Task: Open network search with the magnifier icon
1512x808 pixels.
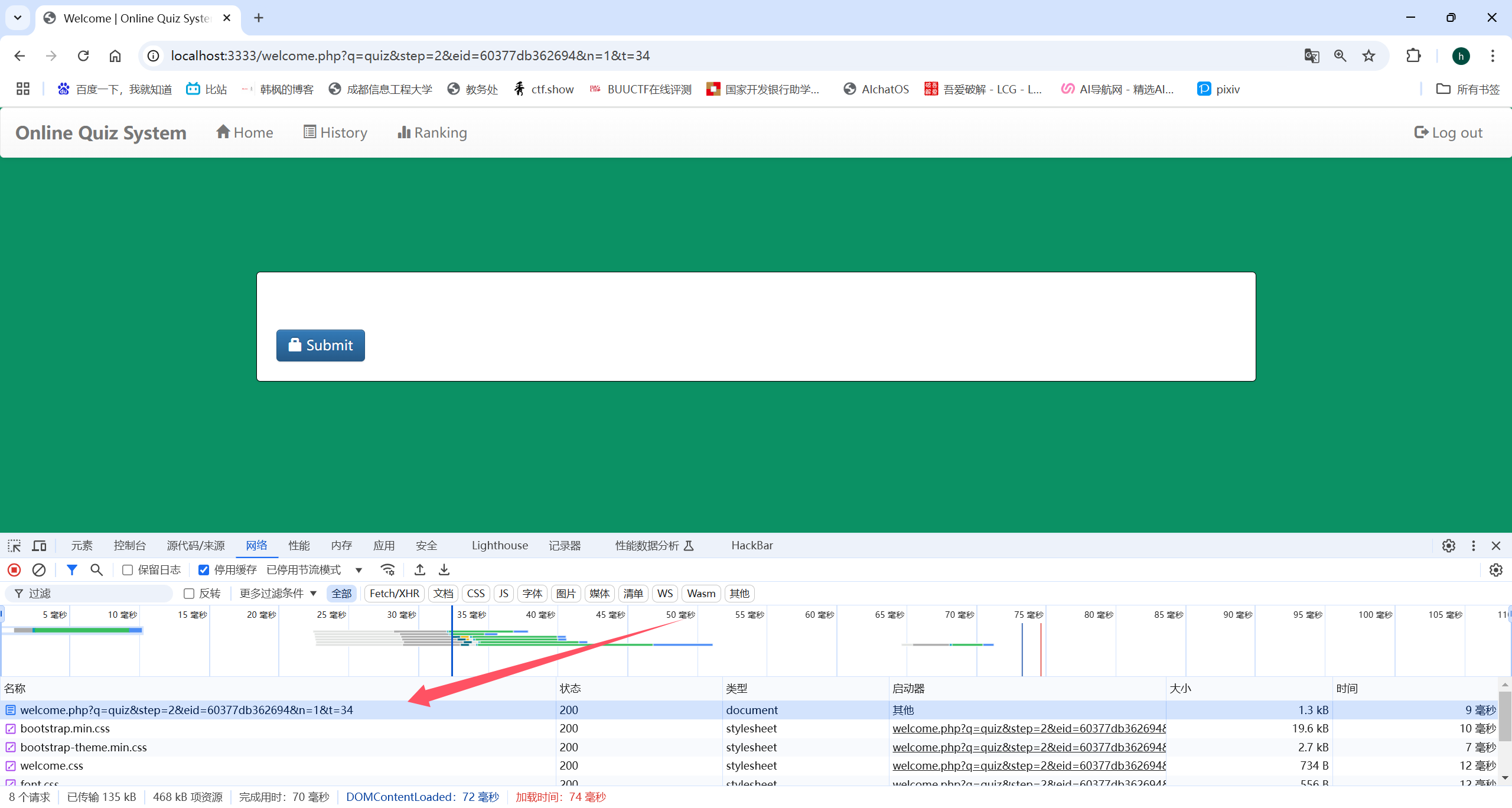Action: [96, 570]
